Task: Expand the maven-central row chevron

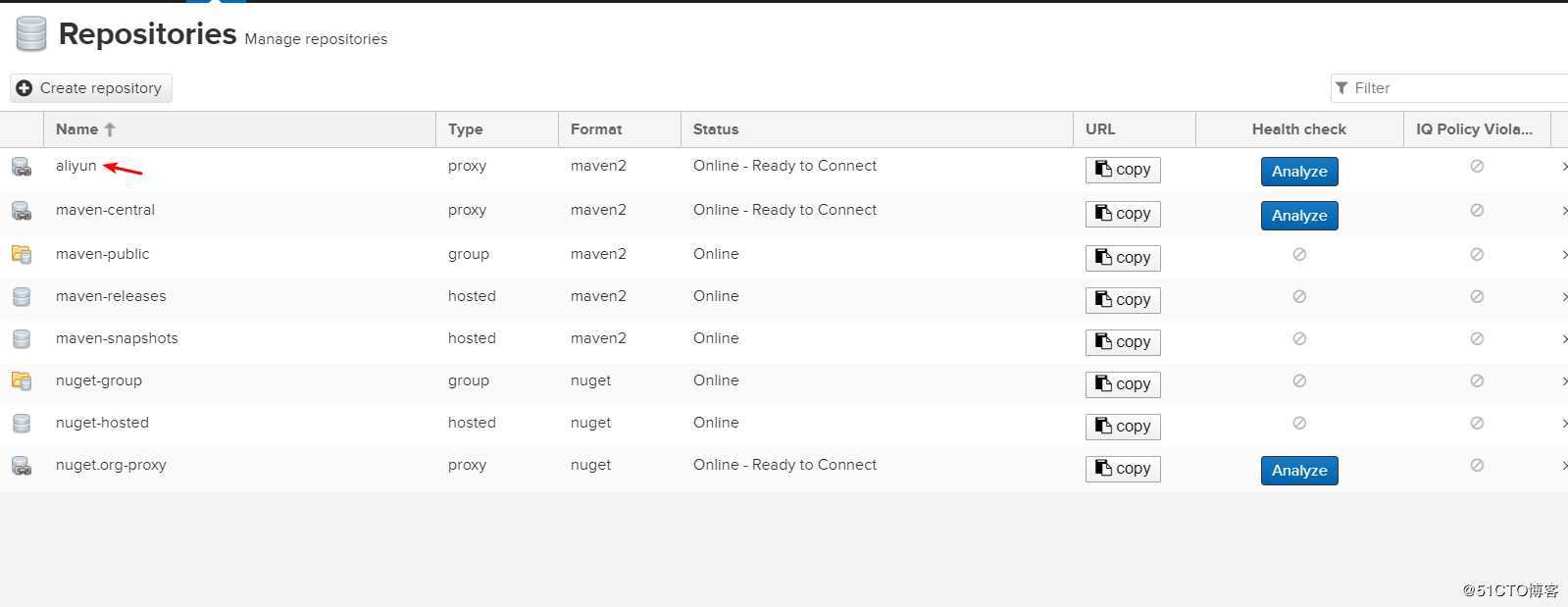Action: click(x=1563, y=211)
